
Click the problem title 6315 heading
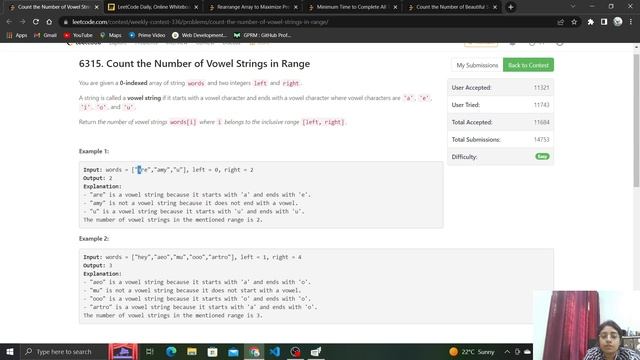(194, 64)
